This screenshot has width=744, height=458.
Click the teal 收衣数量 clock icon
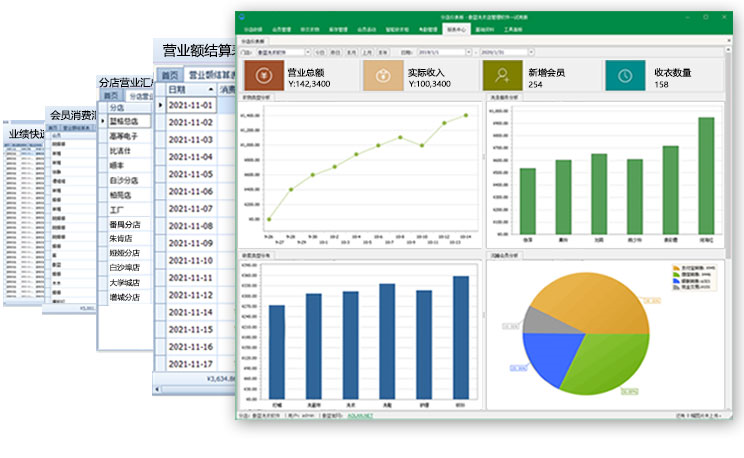pyautogui.click(x=625, y=75)
